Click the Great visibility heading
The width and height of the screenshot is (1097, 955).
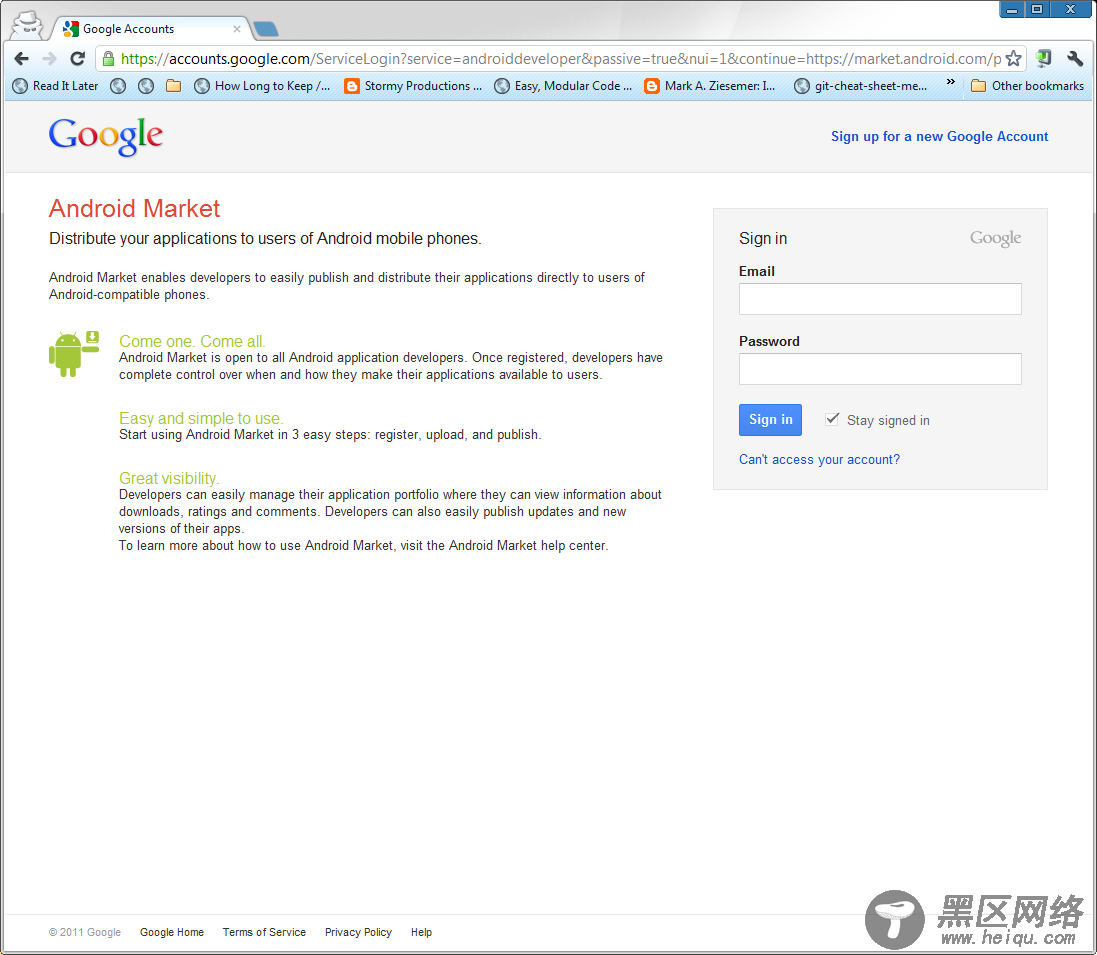coord(169,479)
